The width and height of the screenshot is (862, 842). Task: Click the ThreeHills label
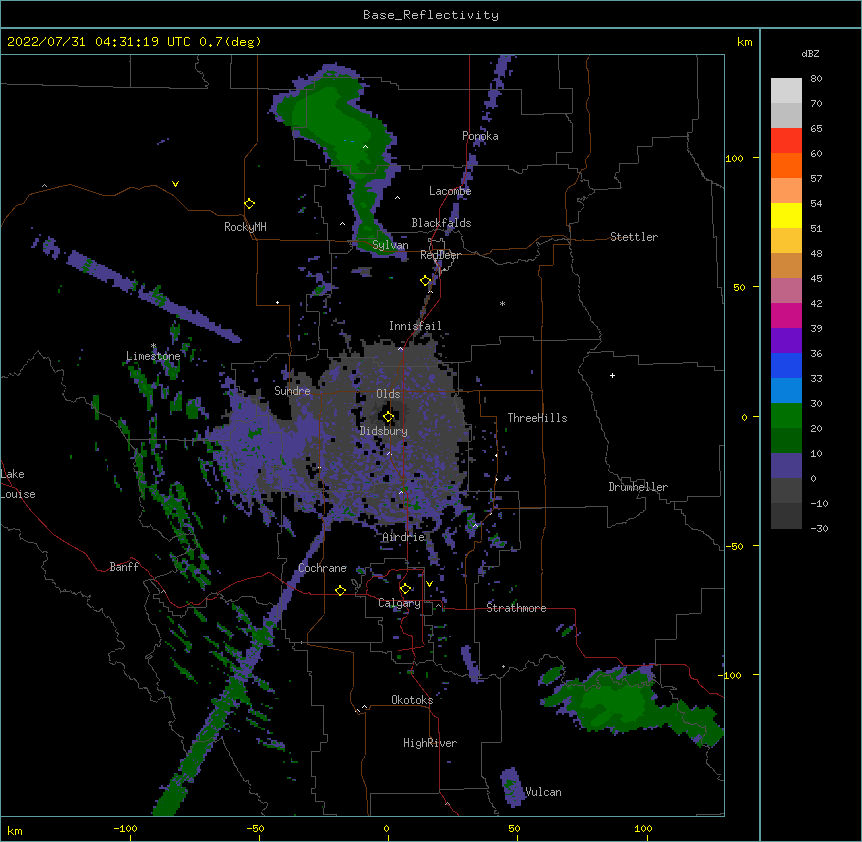(537, 418)
